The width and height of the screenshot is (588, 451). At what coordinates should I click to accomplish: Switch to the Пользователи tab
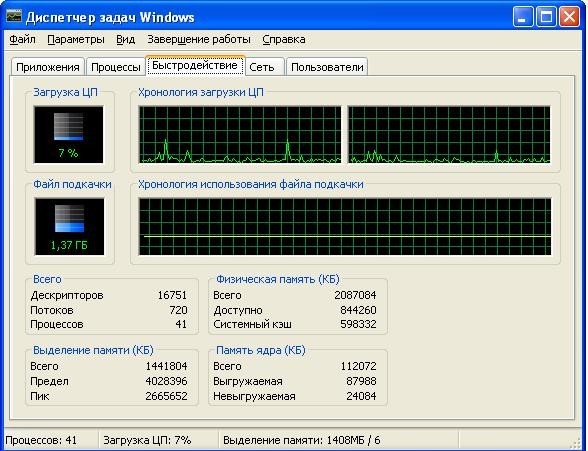(327, 67)
